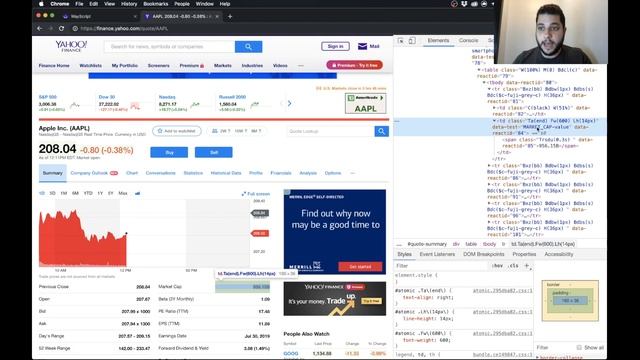Click Premium Try it free button
The height and width of the screenshot is (360, 640).
354,65
